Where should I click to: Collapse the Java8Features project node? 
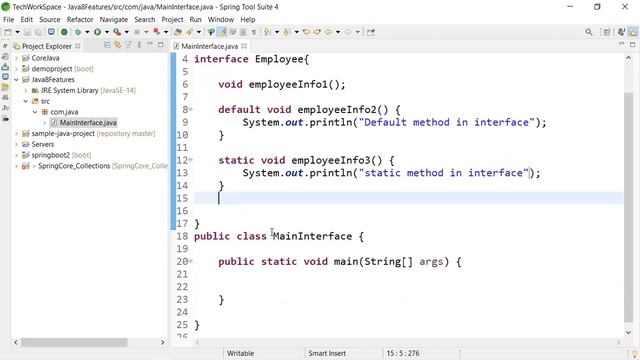coord(16,80)
